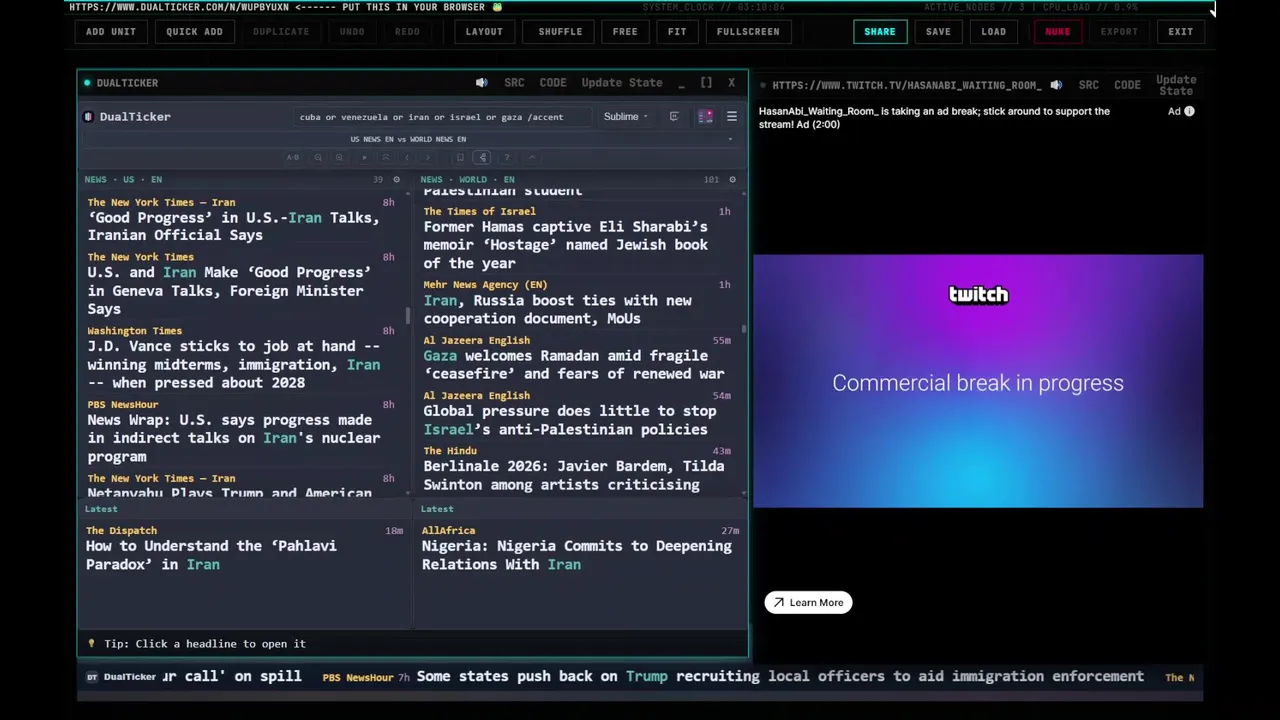Click the purple layout icon in DualTicker header
This screenshot has height=720, width=1280.
pos(705,117)
